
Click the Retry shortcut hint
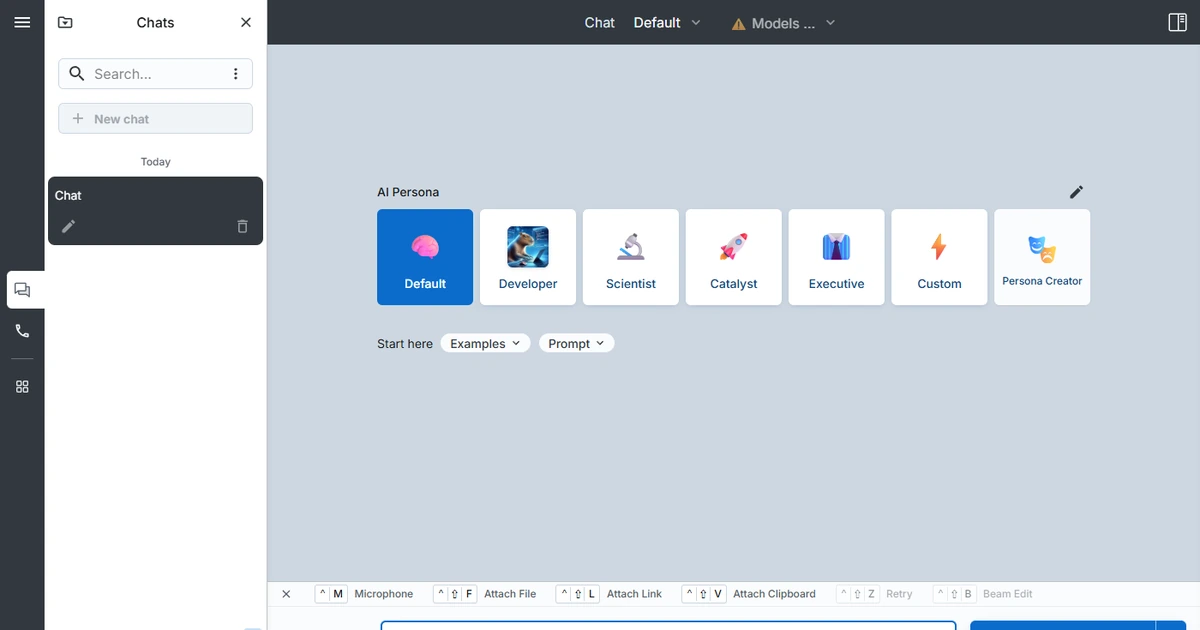tap(875, 594)
